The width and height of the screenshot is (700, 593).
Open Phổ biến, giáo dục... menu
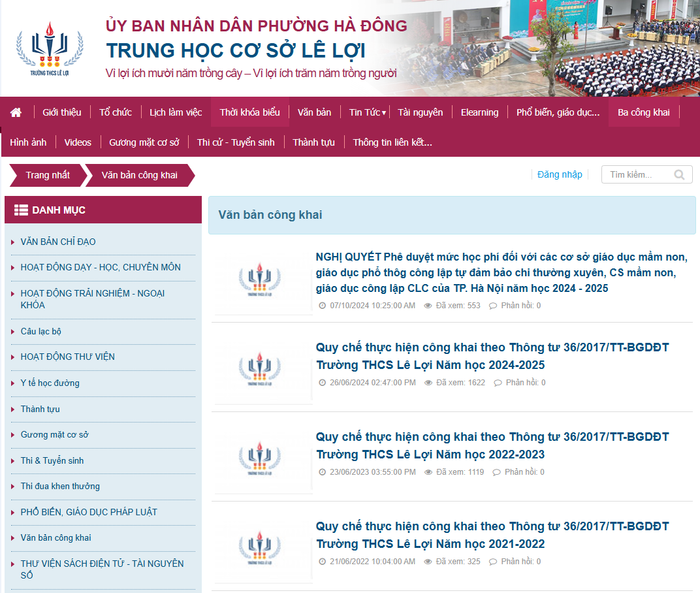tap(558, 113)
